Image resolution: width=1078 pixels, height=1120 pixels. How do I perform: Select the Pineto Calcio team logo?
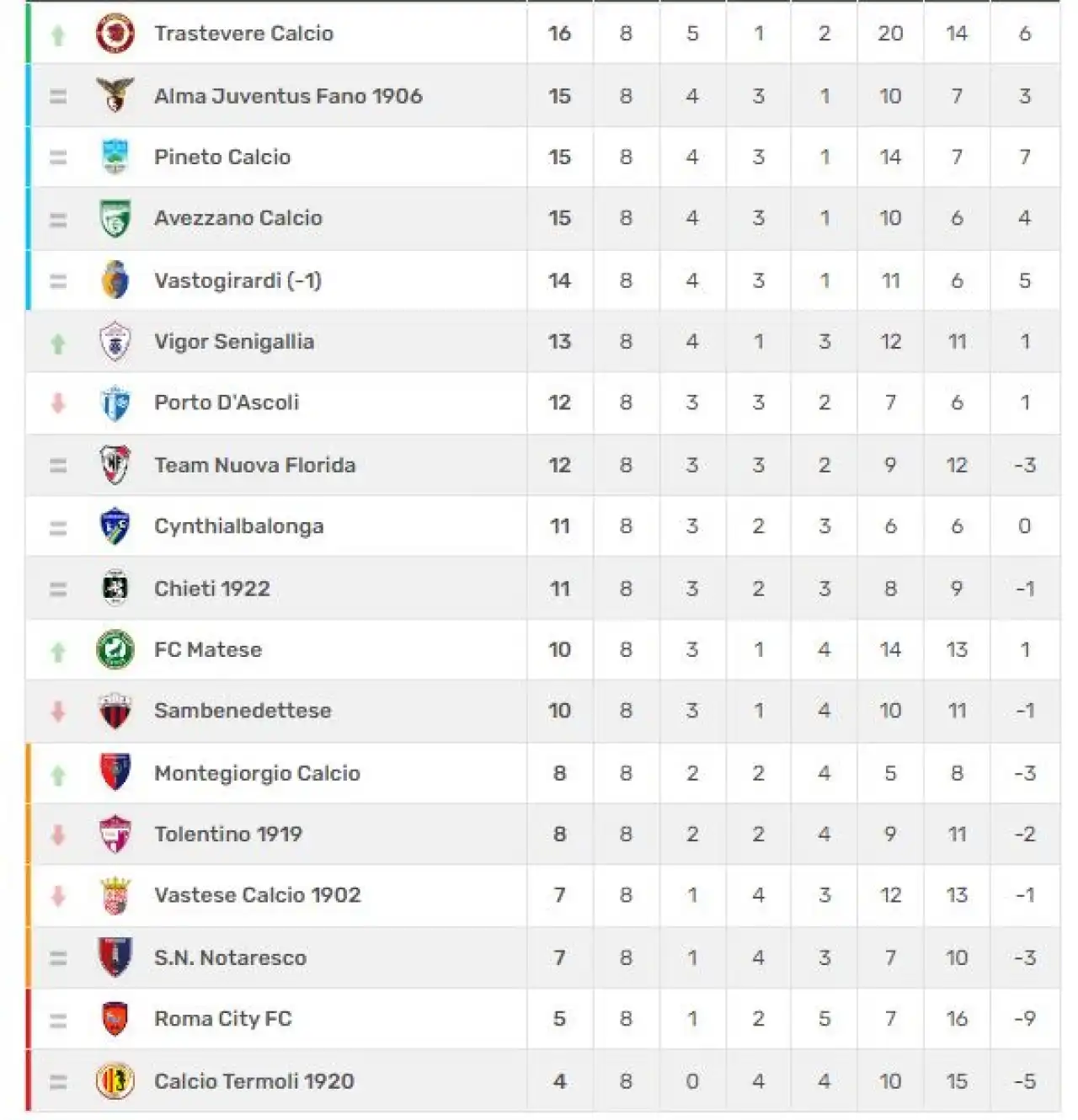[115, 157]
